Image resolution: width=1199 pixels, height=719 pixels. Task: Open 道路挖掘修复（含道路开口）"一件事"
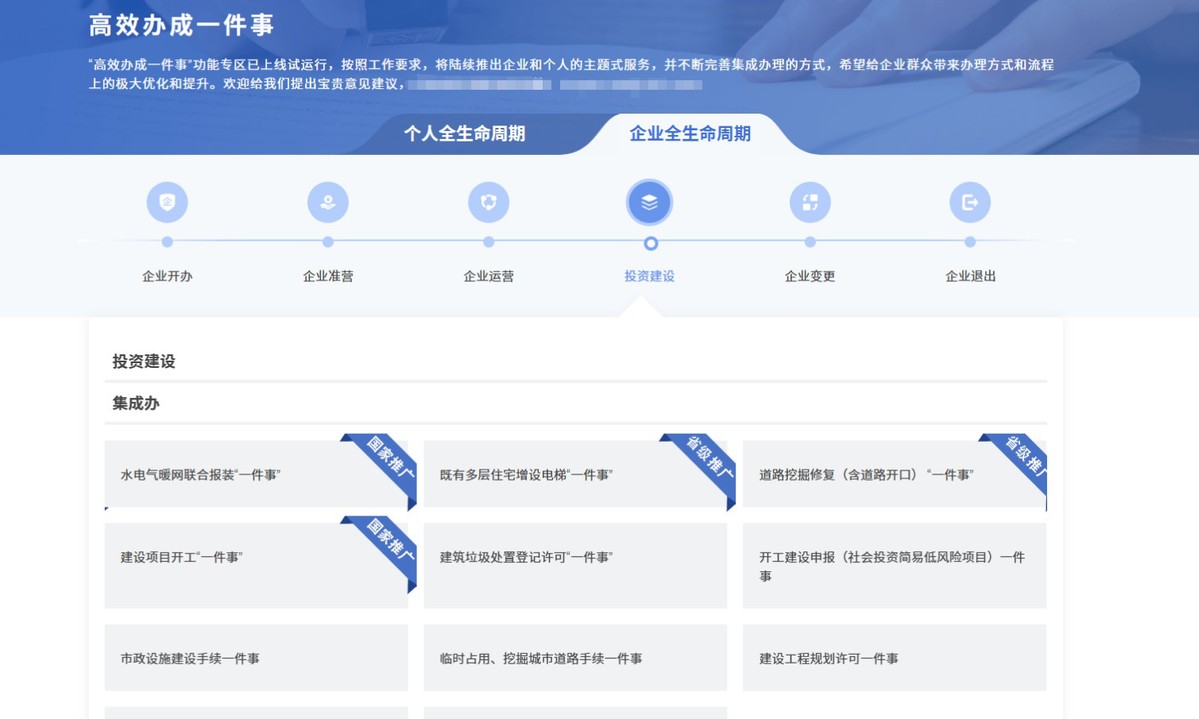866,475
